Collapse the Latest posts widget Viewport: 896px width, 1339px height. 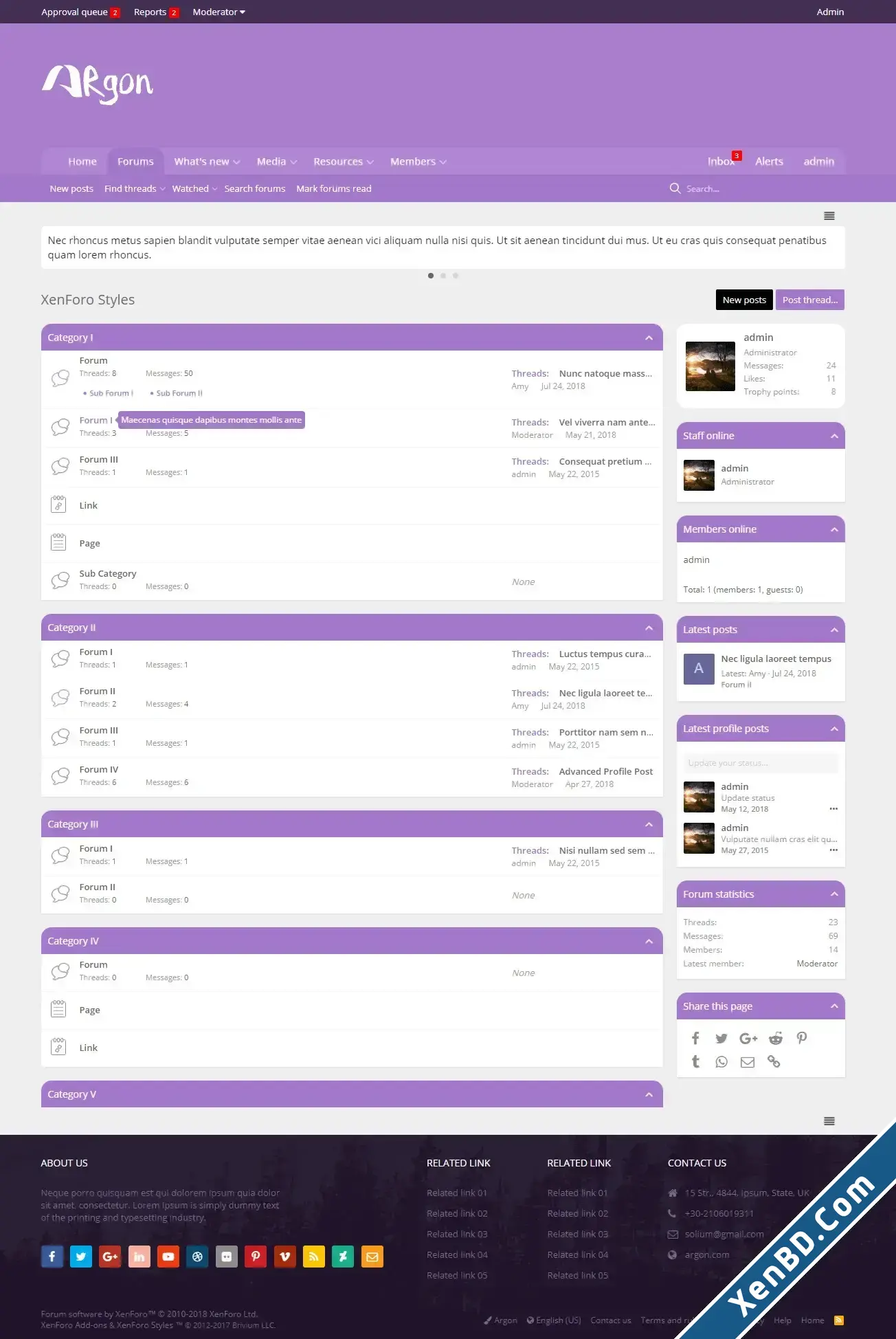tap(834, 630)
